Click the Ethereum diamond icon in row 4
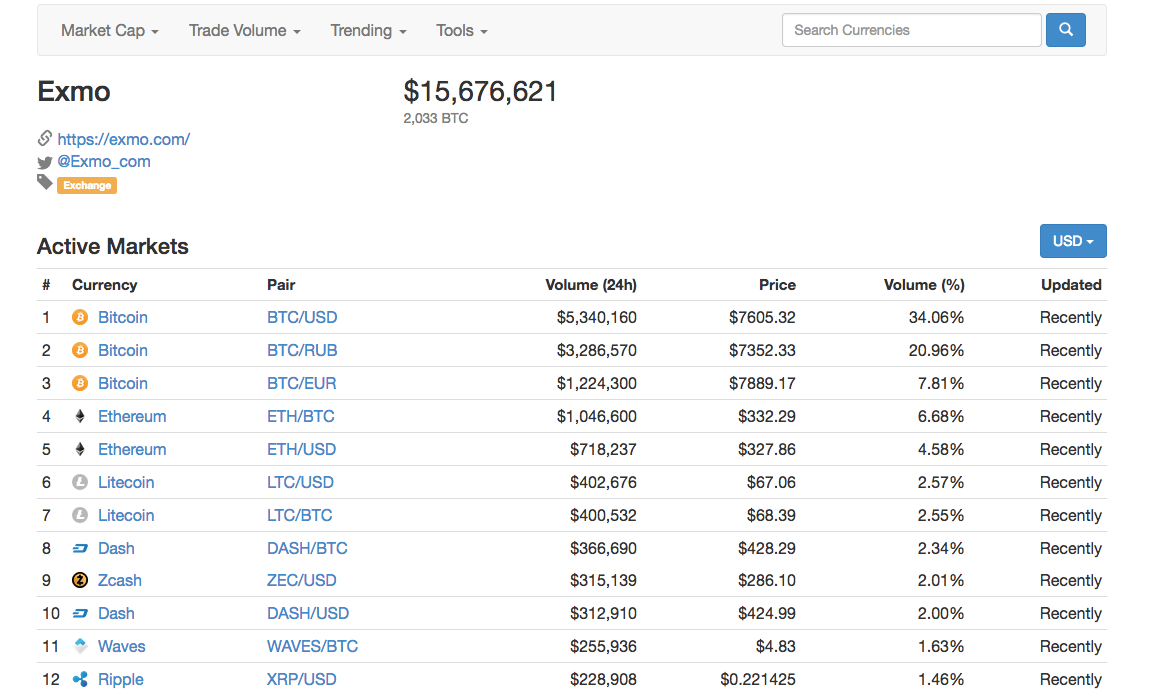The image size is (1165, 689). coord(80,416)
